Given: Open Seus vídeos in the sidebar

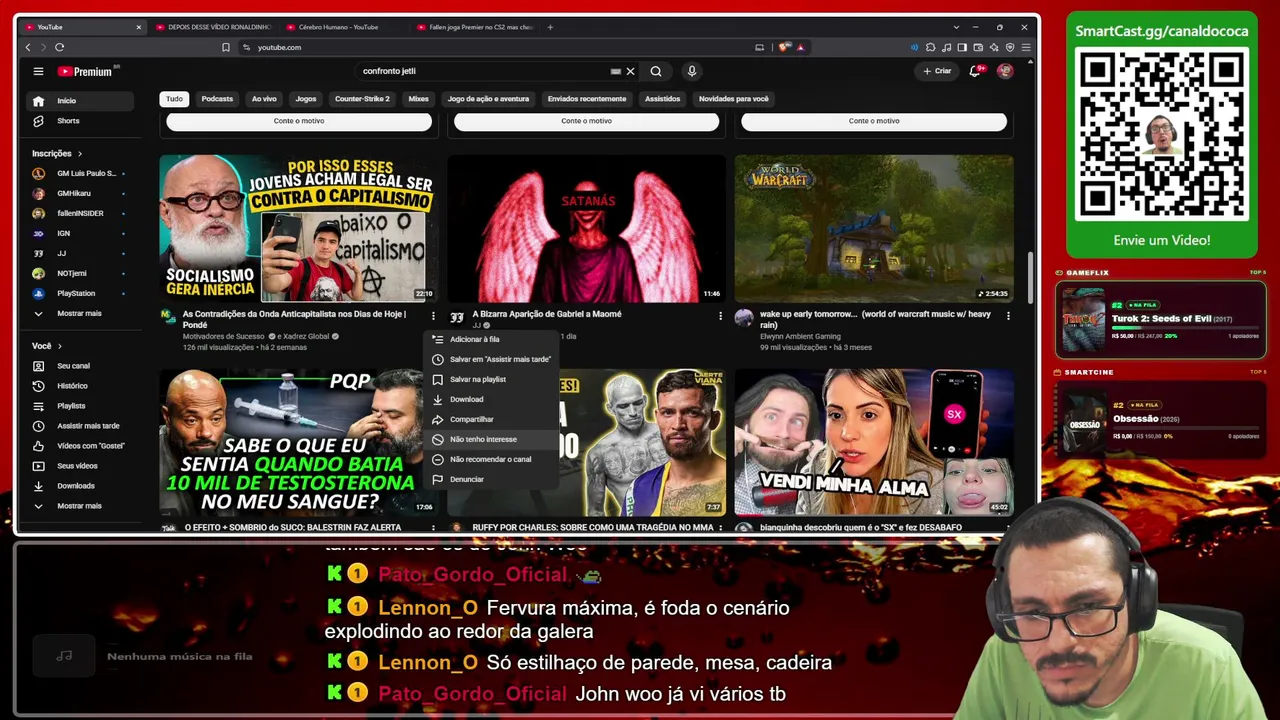Looking at the screenshot, I should click(x=82, y=466).
